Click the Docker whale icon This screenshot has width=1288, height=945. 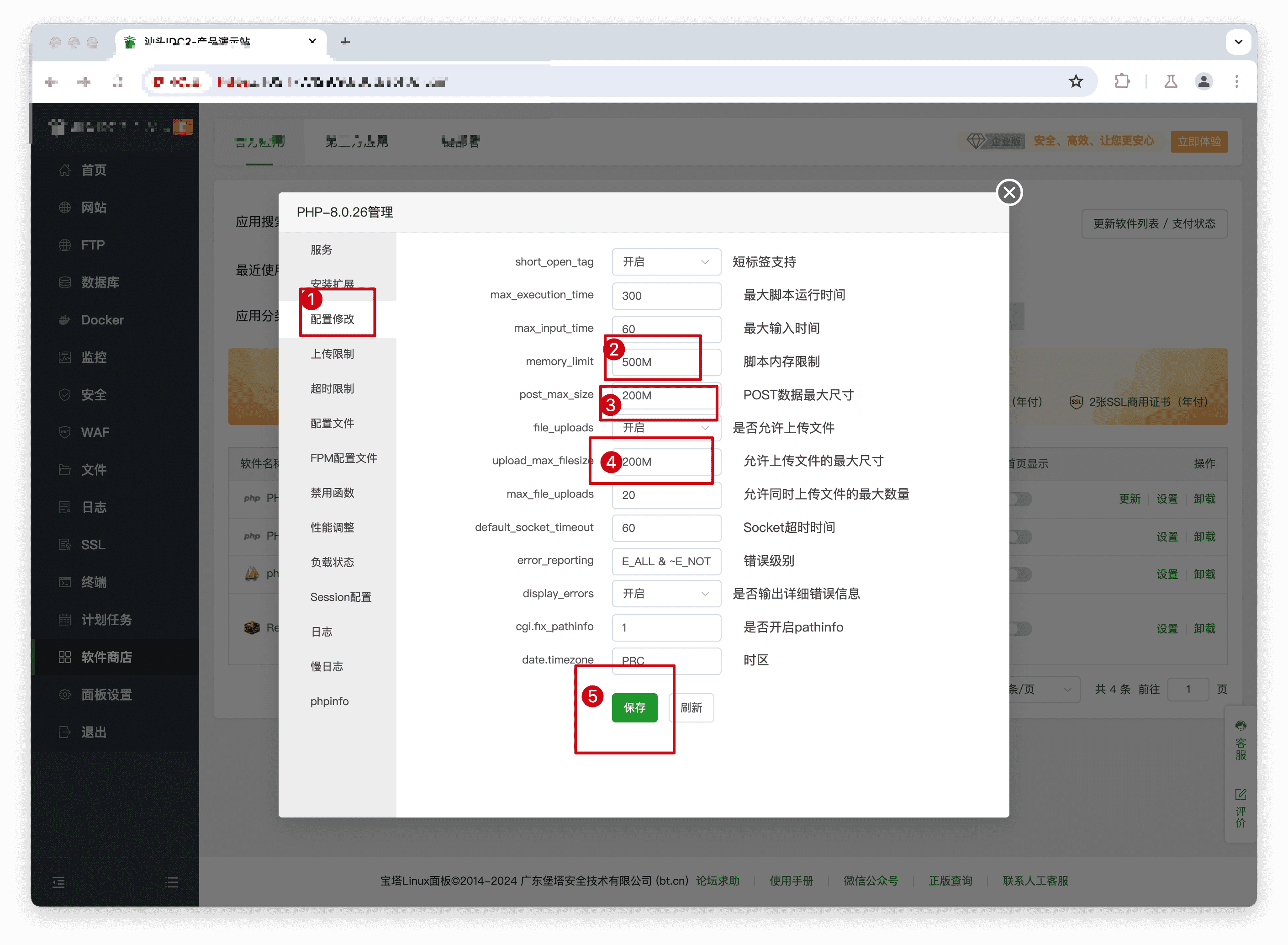coord(65,320)
